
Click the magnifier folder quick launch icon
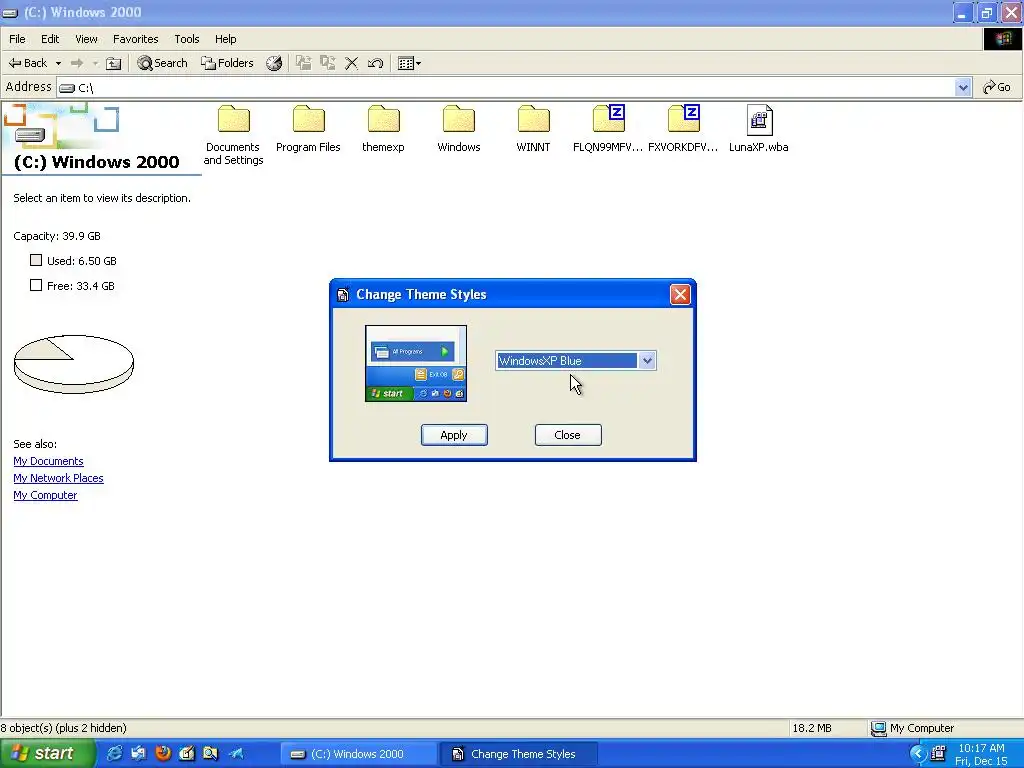210,754
